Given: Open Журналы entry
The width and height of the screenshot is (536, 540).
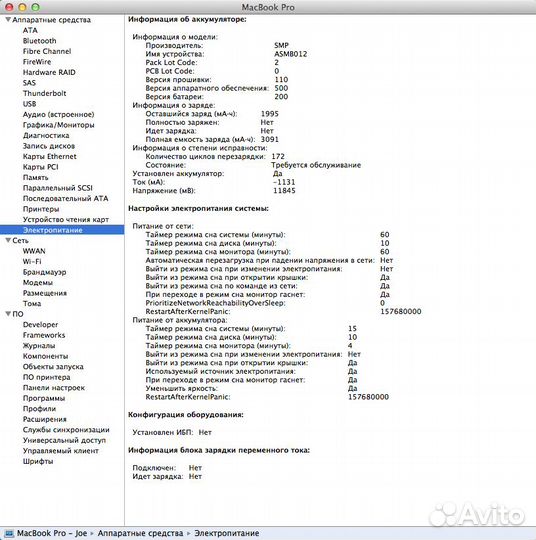Looking at the screenshot, I should 39,345.
